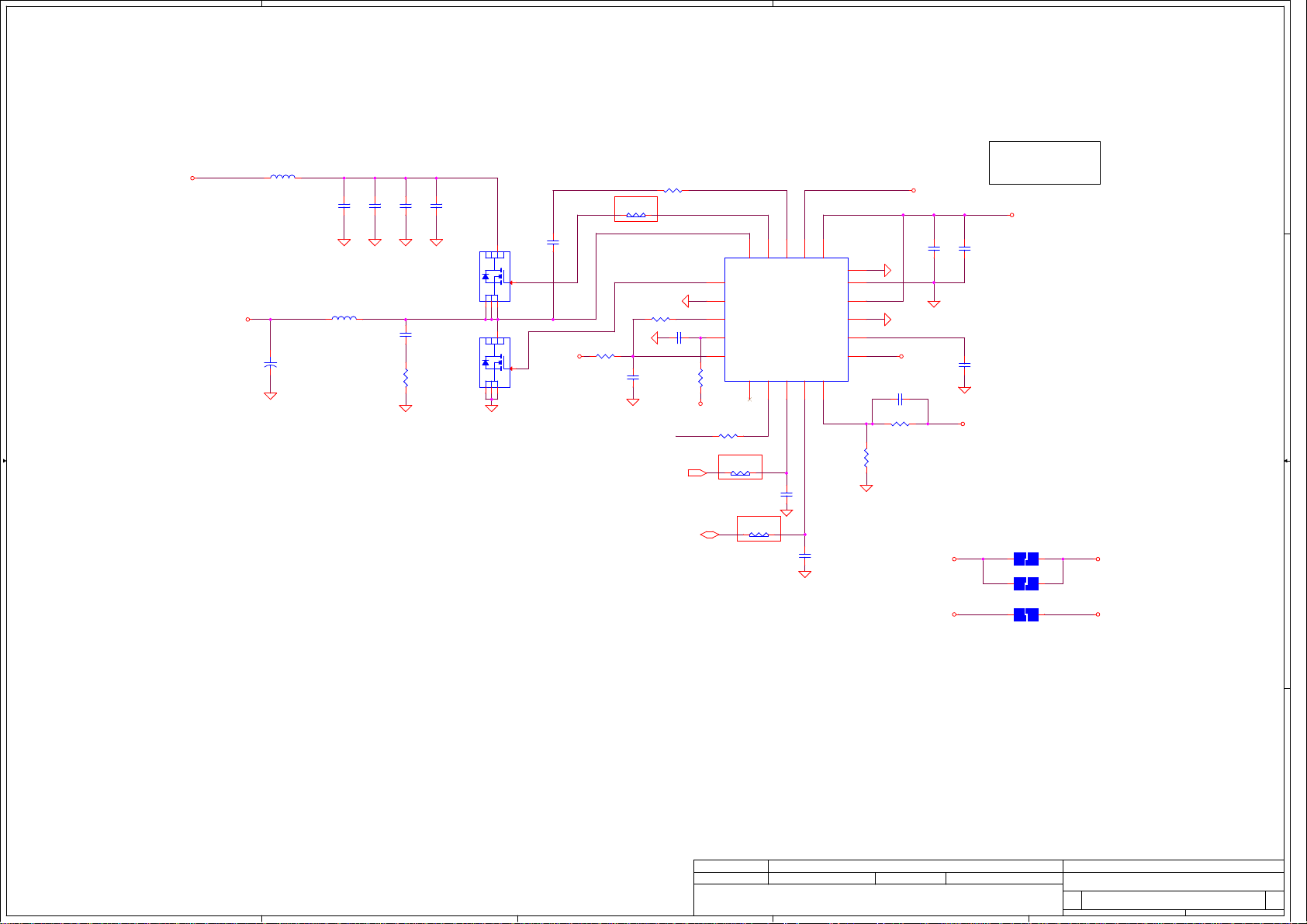Select the large central IC rectangle

(786, 320)
